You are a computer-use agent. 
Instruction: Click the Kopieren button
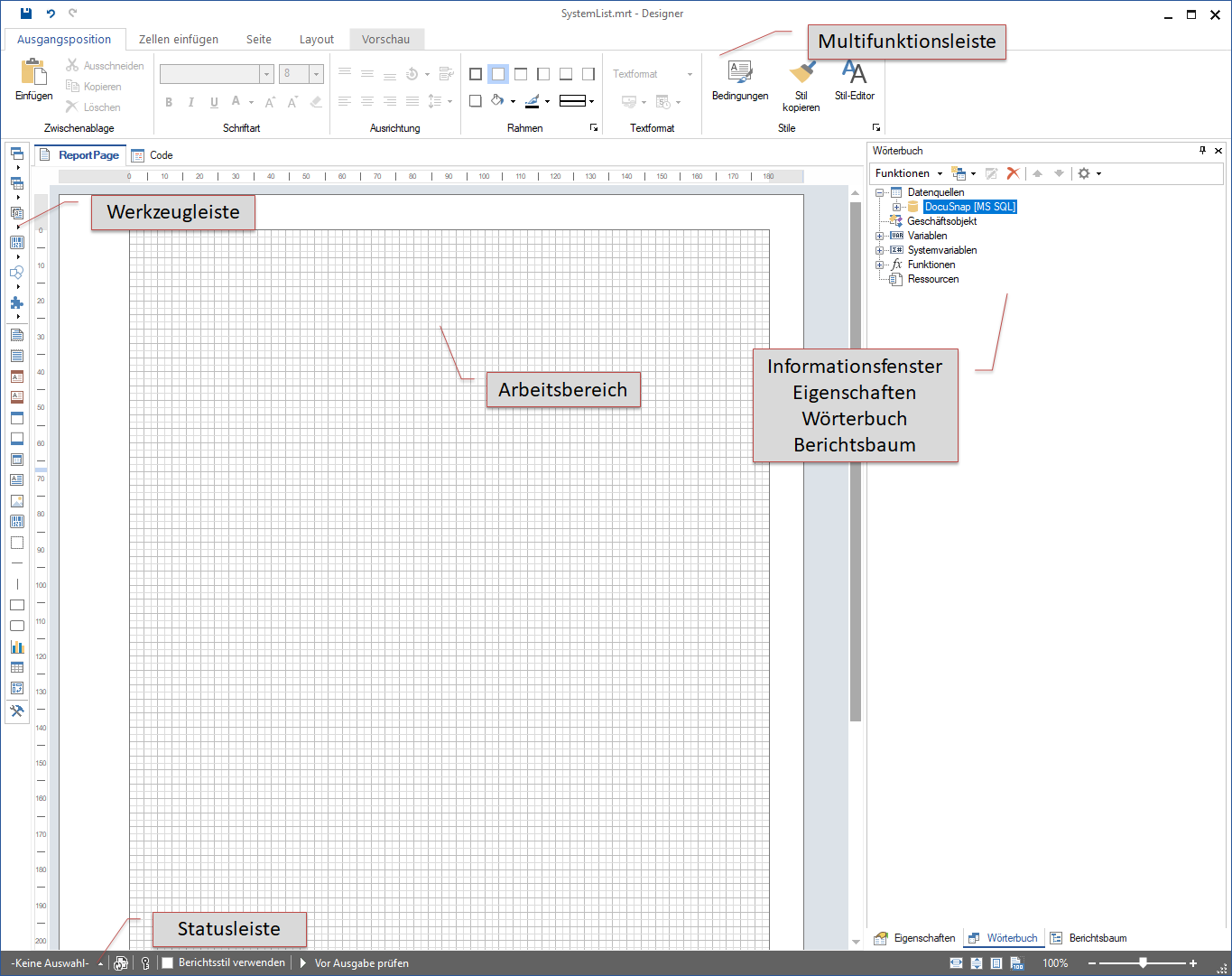pos(94,87)
